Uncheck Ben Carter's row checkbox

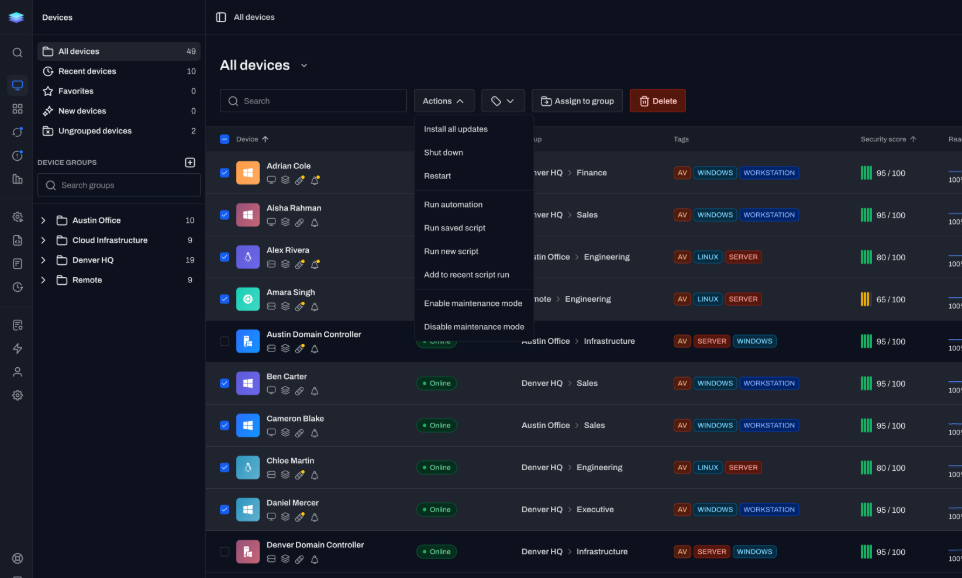(x=225, y=383)
